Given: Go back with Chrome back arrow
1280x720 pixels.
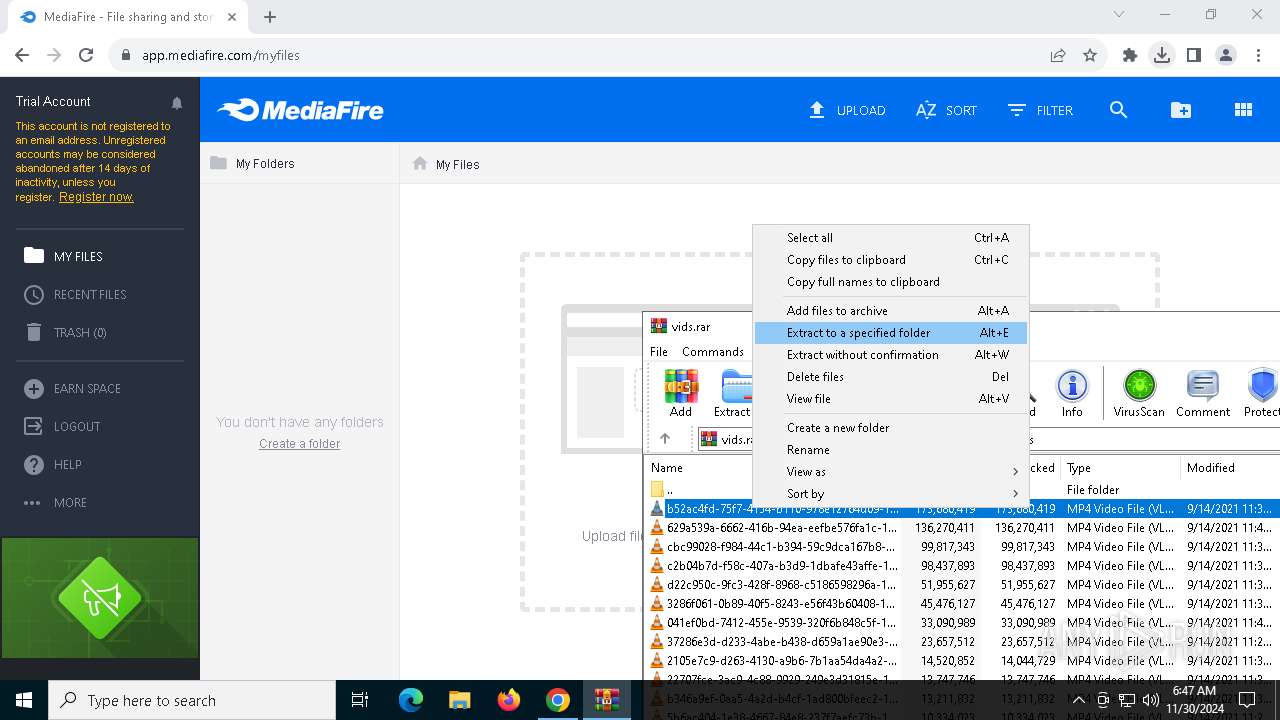Looking at the screenshot, I should 22,55.
